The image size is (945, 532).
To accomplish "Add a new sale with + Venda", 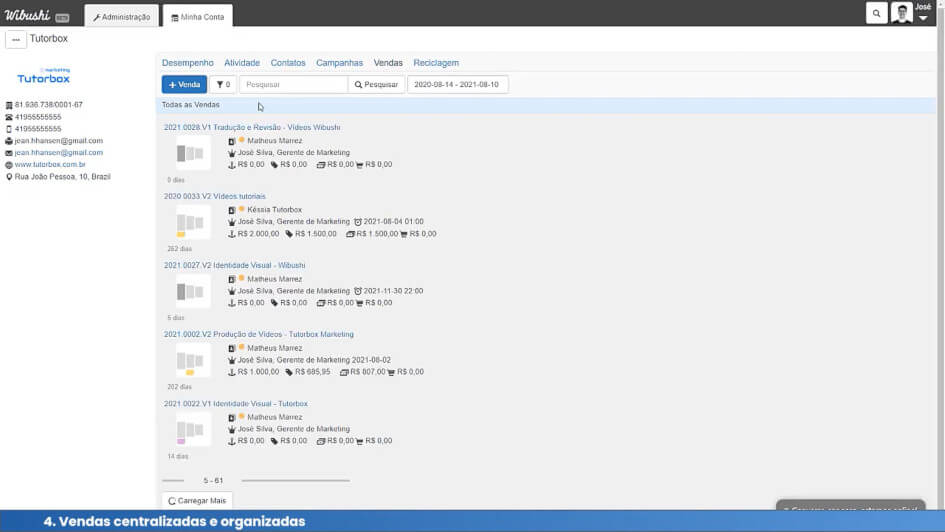I will [x=184, y=84].
